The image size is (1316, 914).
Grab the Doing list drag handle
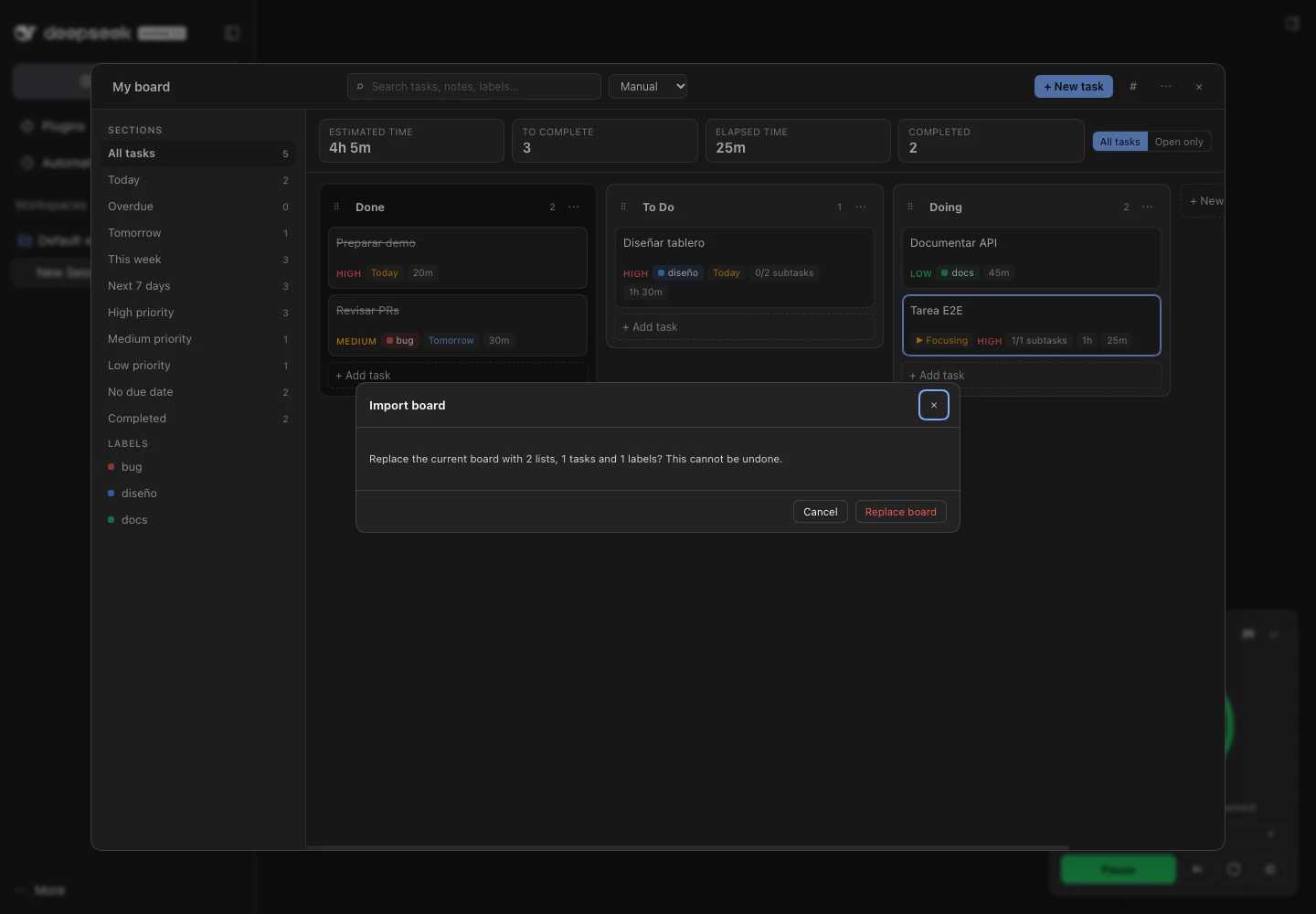(x=910, y=207)
